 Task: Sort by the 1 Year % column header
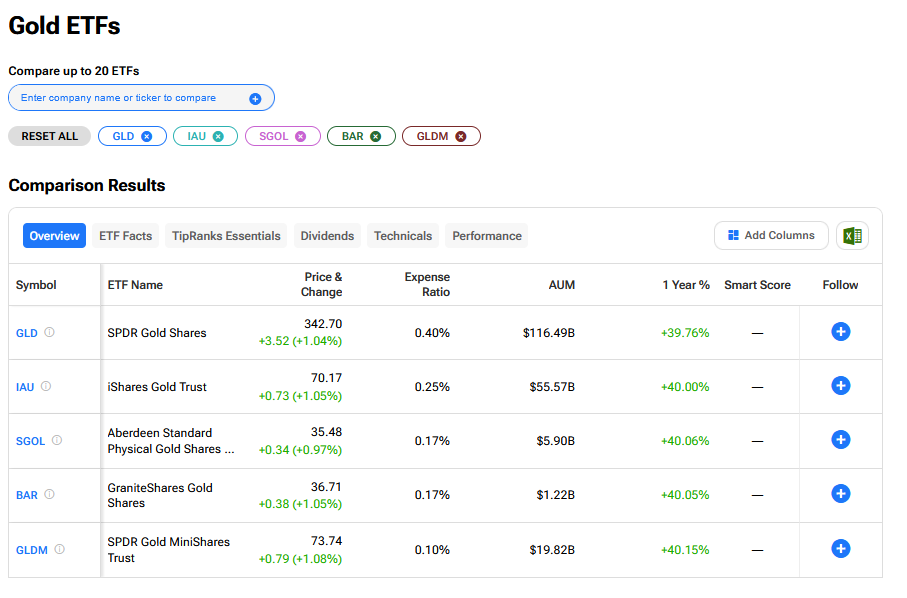(686, 285)
